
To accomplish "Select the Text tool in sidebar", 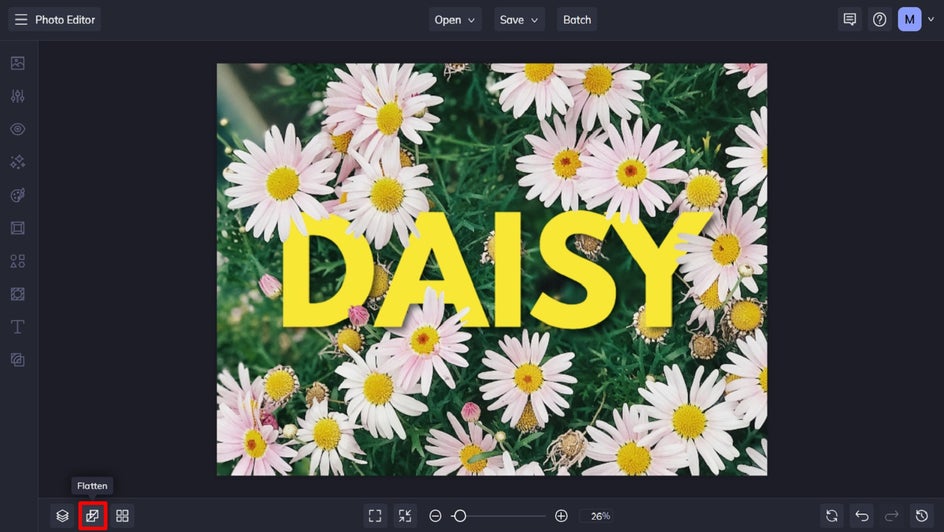I will point(17,327).
